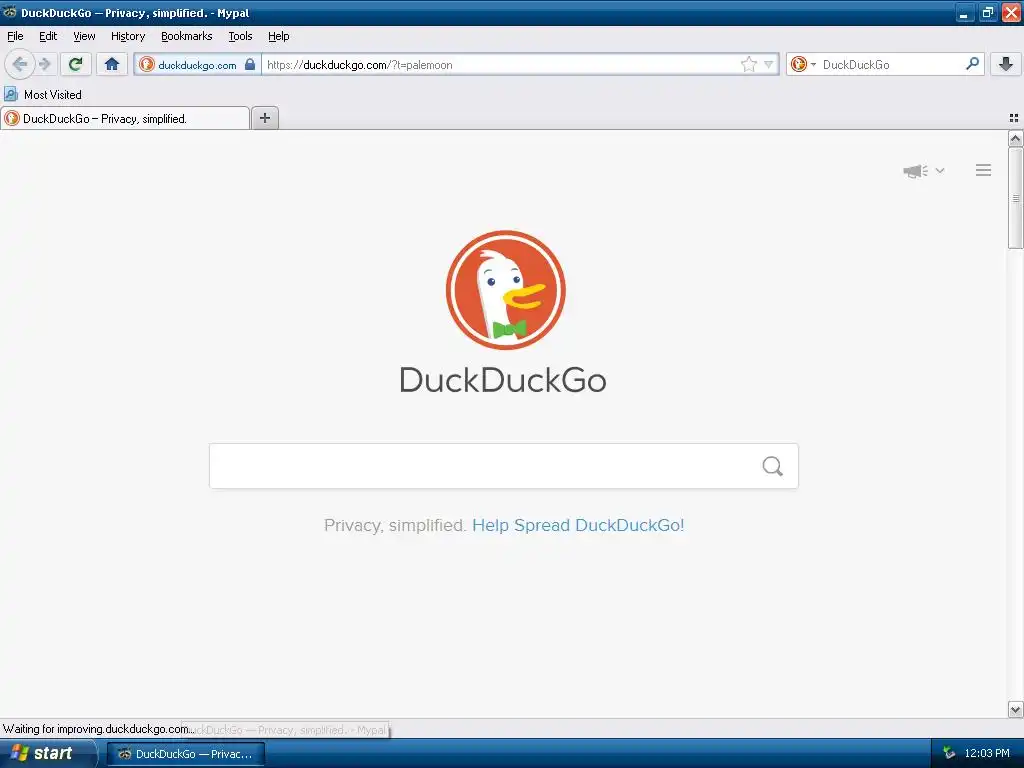
Task: Restore down the Mypal browser window
Action: click(x=988, y=12)
